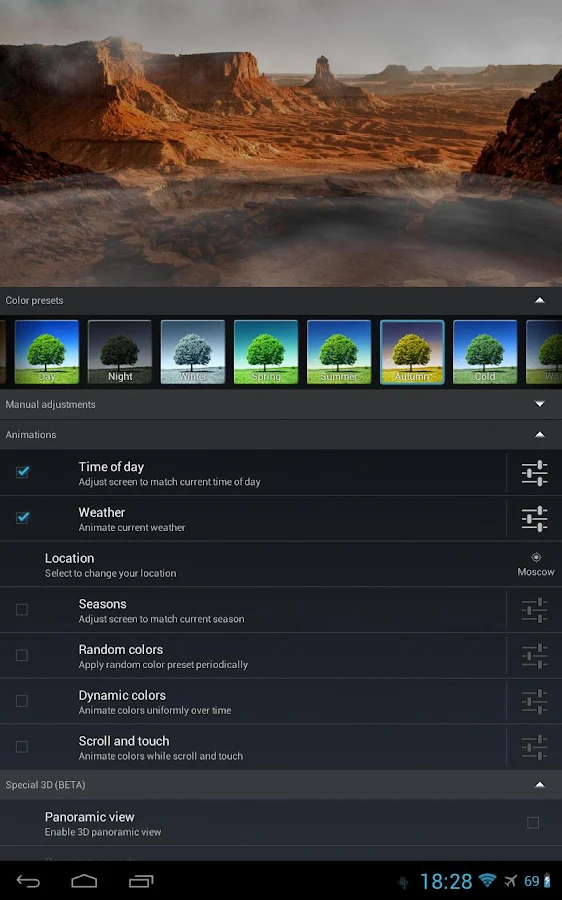Tap the Manual adjustments header text

51,404
